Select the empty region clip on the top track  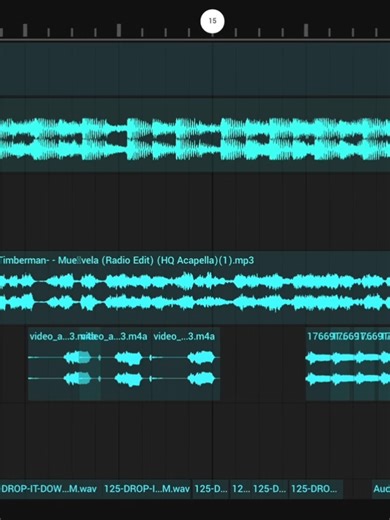click(x=195, y=69)
